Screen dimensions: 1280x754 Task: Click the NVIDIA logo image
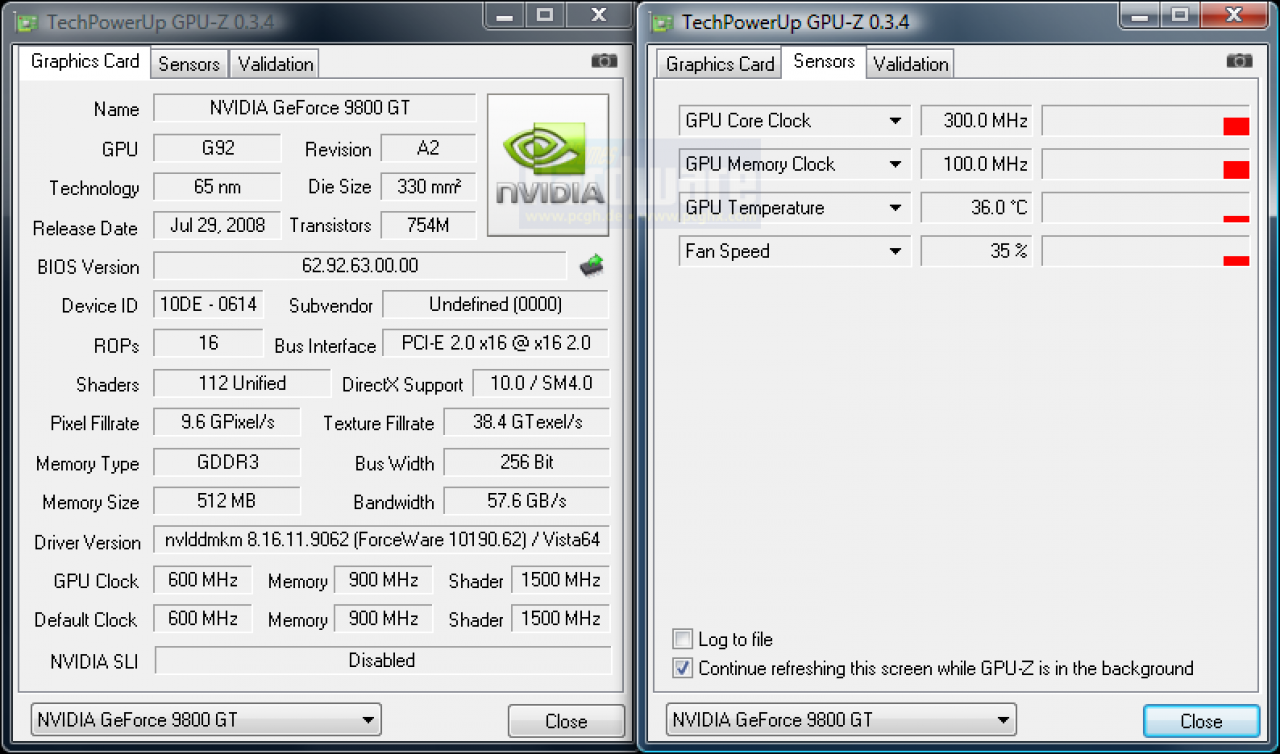click(x=548, y=165)
